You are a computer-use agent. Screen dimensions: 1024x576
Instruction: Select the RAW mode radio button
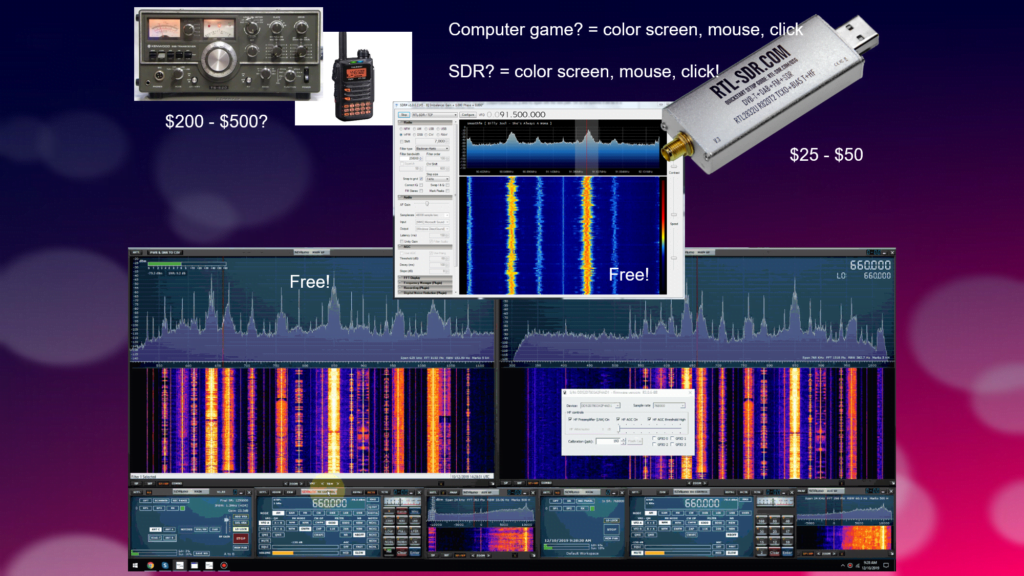[440, 135]
